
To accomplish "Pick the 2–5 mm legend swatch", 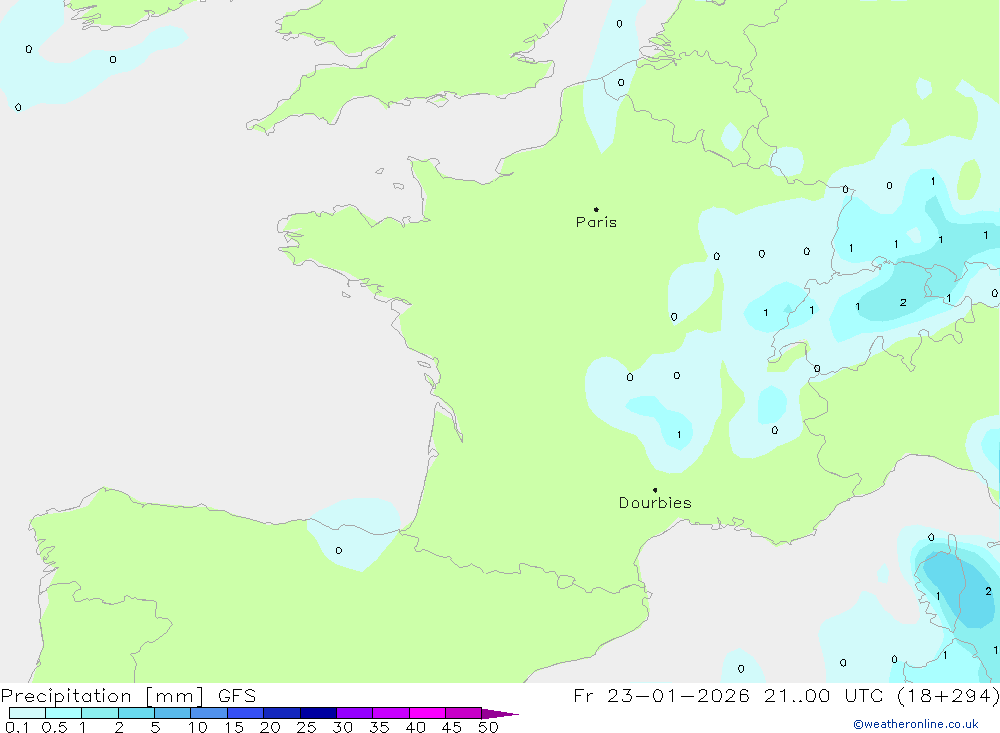I will click(136, 713).
